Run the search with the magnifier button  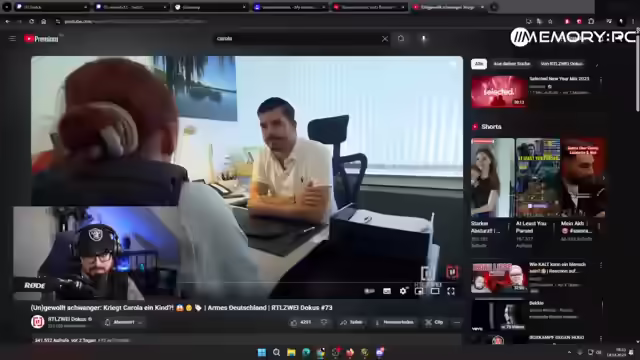click(401, 38)
